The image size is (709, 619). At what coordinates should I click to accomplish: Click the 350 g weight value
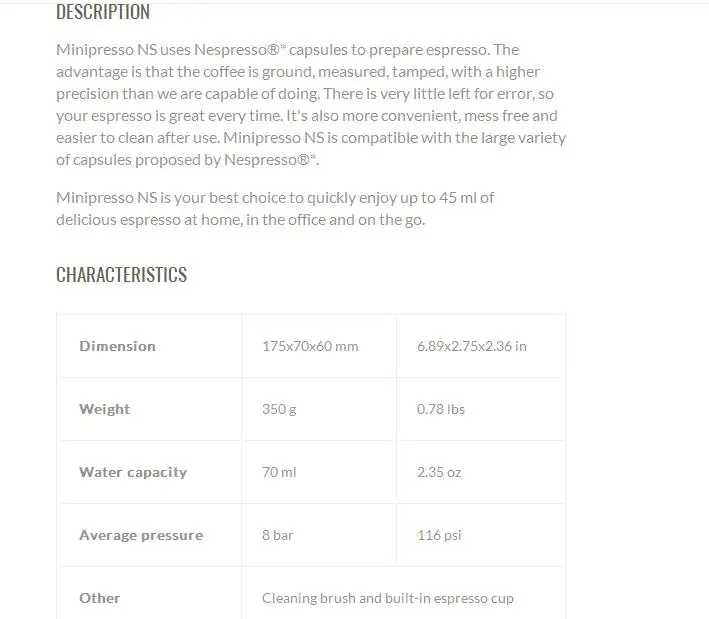pyautogui.click(x=279, y=409)
